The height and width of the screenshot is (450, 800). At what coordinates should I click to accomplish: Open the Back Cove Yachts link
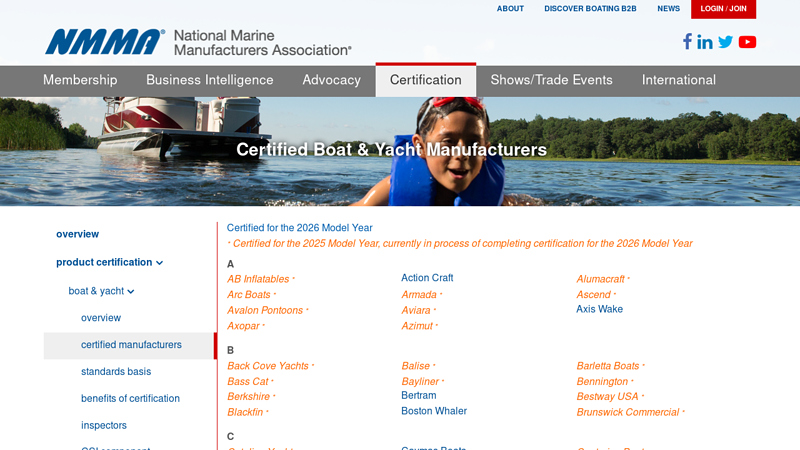click(x=268, y=366)
